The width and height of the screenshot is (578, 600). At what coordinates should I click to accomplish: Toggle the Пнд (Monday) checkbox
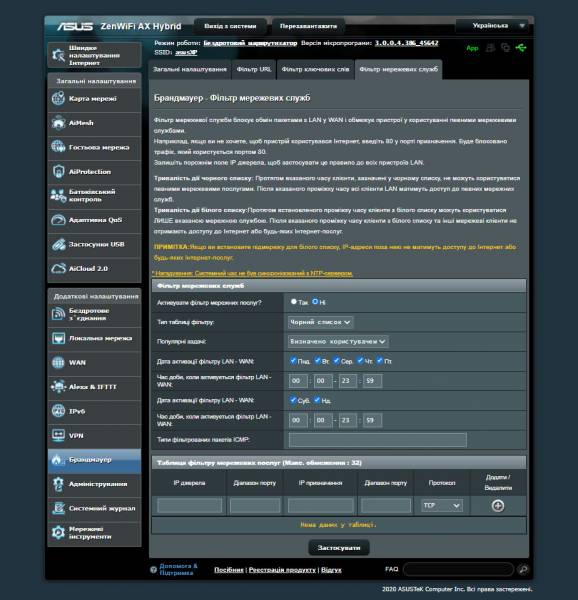[293, 360]
